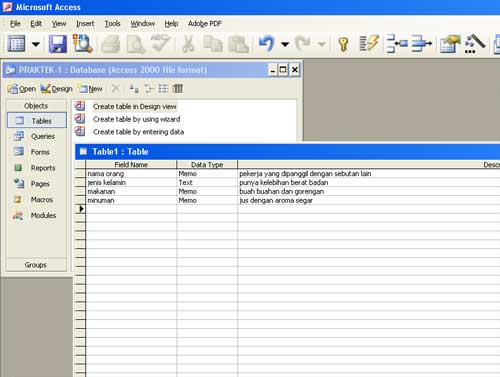Image resolution: width=500 pixels, height=377 pixels.
Task: Open the Properties toolbar icon
Action: click(450, 44)
